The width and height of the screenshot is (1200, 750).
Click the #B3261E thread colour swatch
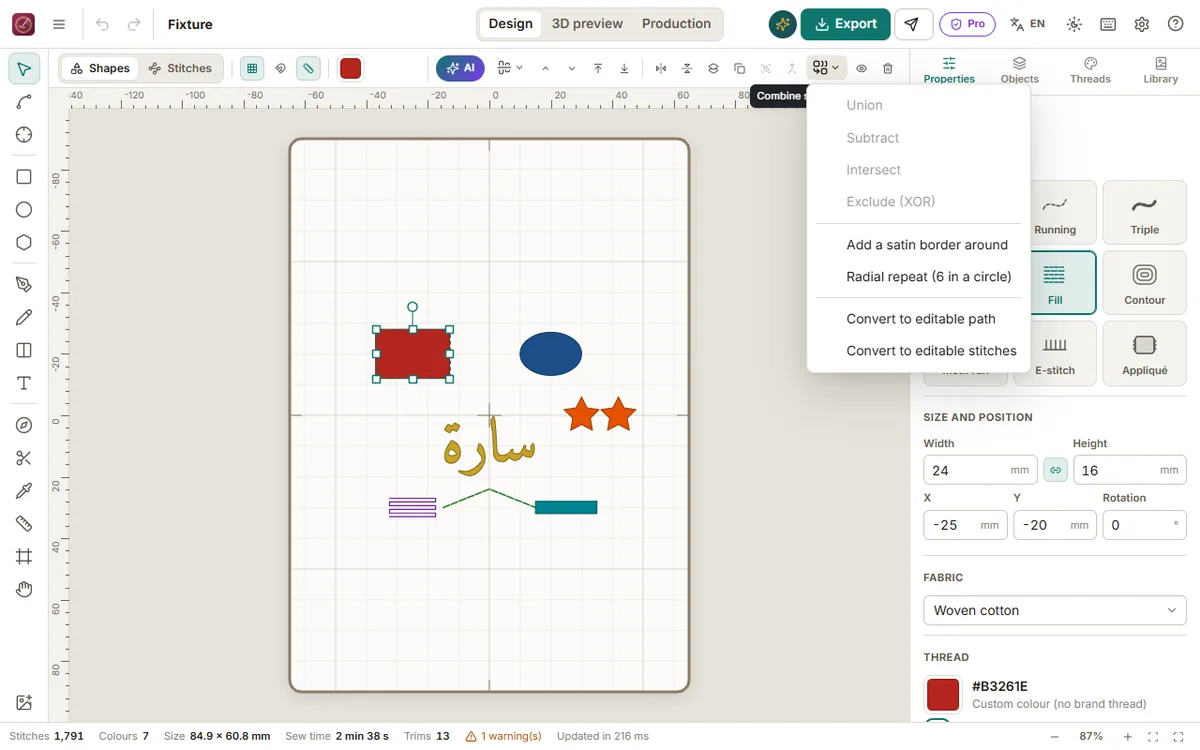click(943, 694)
